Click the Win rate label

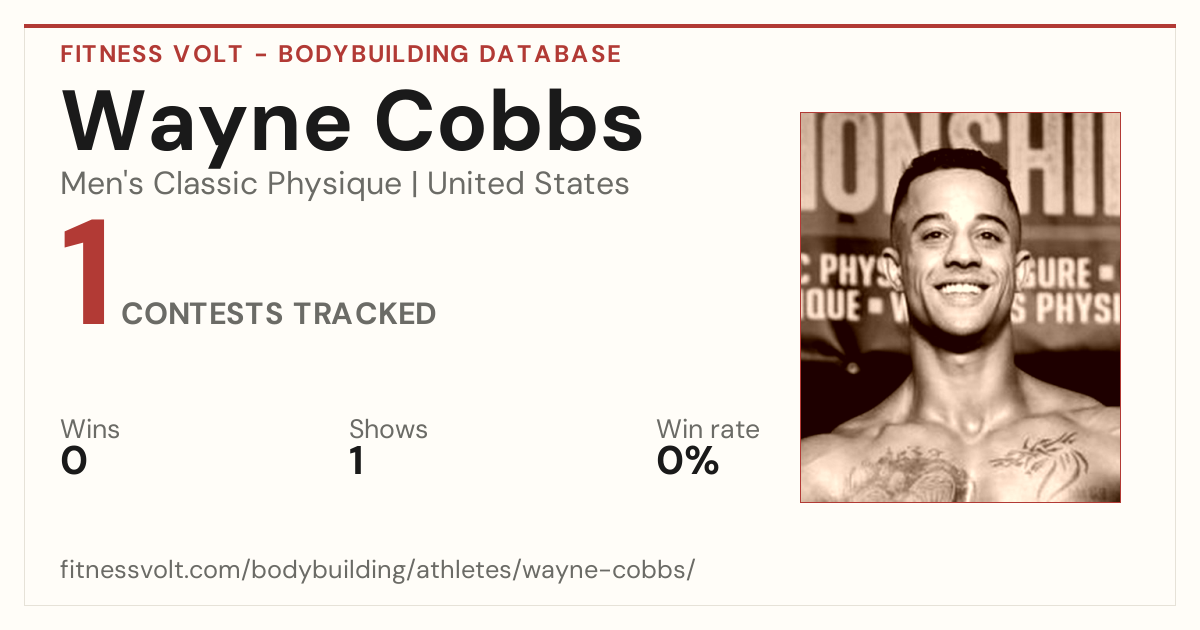[x=708, y=430]
